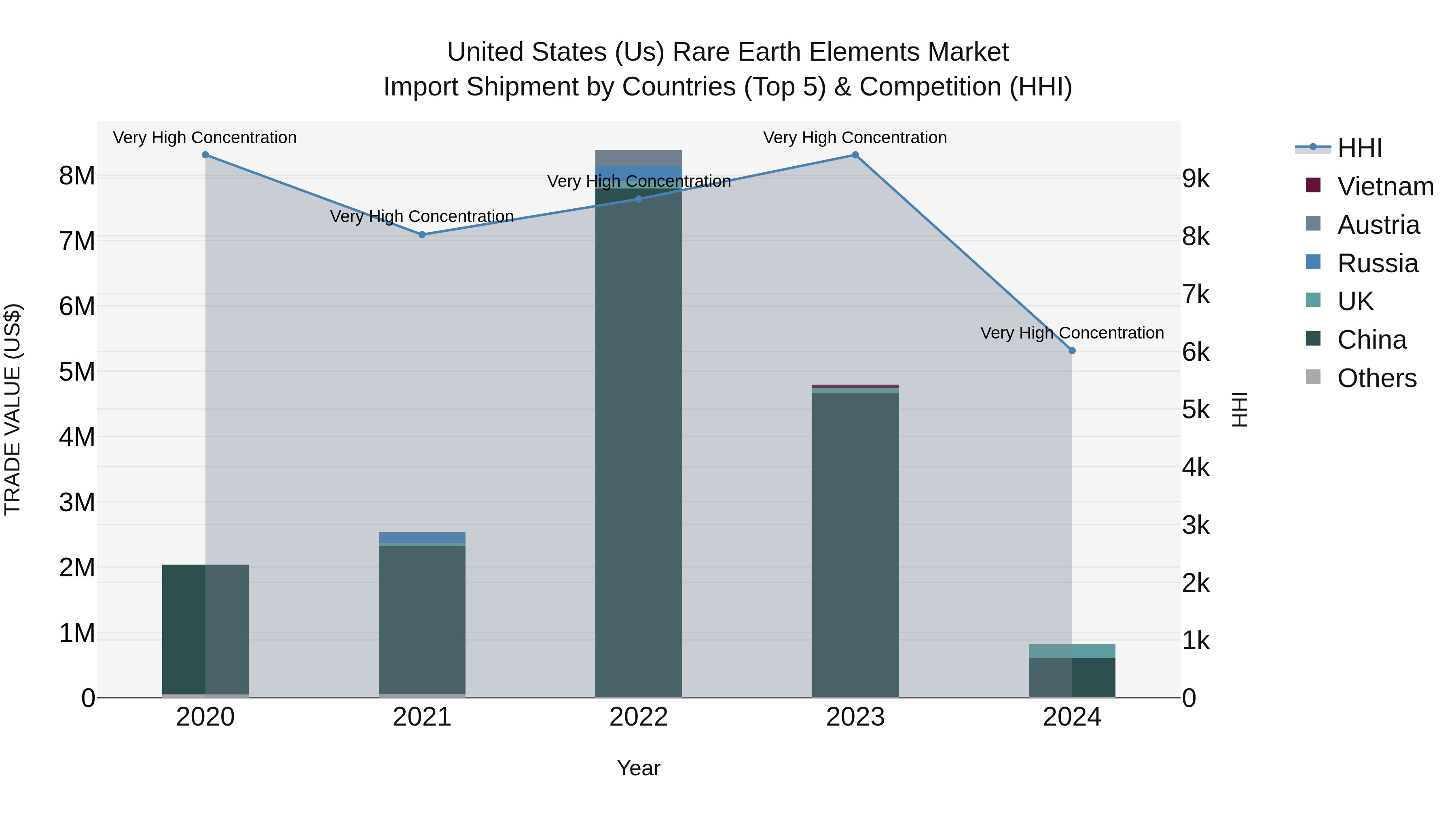Click the Vietnam maroon color swatch
Image resolution: width=1456 pixels, height=819 pixels.
1313,185
